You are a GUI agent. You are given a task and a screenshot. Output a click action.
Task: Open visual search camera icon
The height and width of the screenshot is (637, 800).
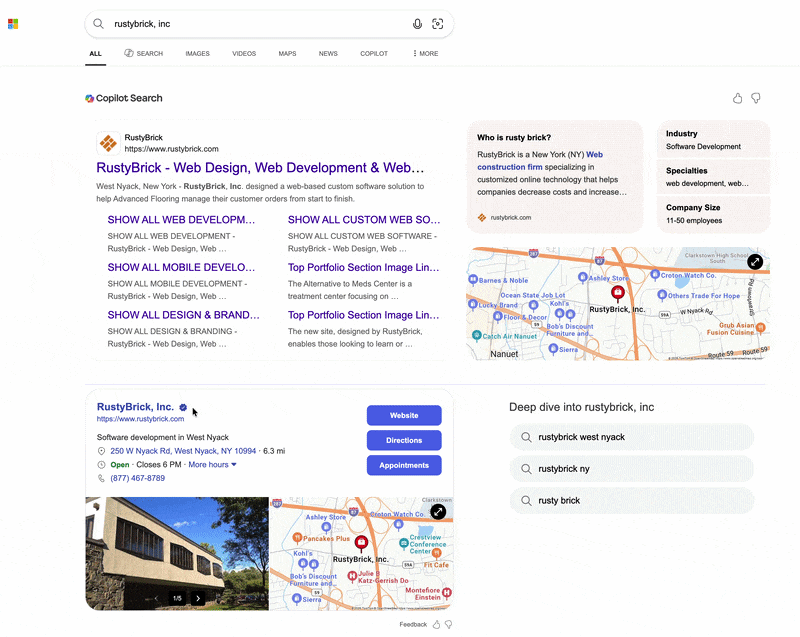[437, 24]
